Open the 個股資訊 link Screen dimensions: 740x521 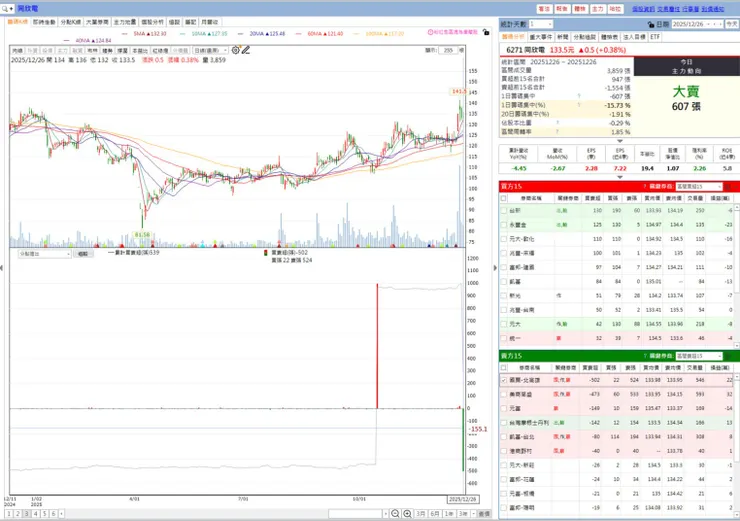click(x=643, y=9)
